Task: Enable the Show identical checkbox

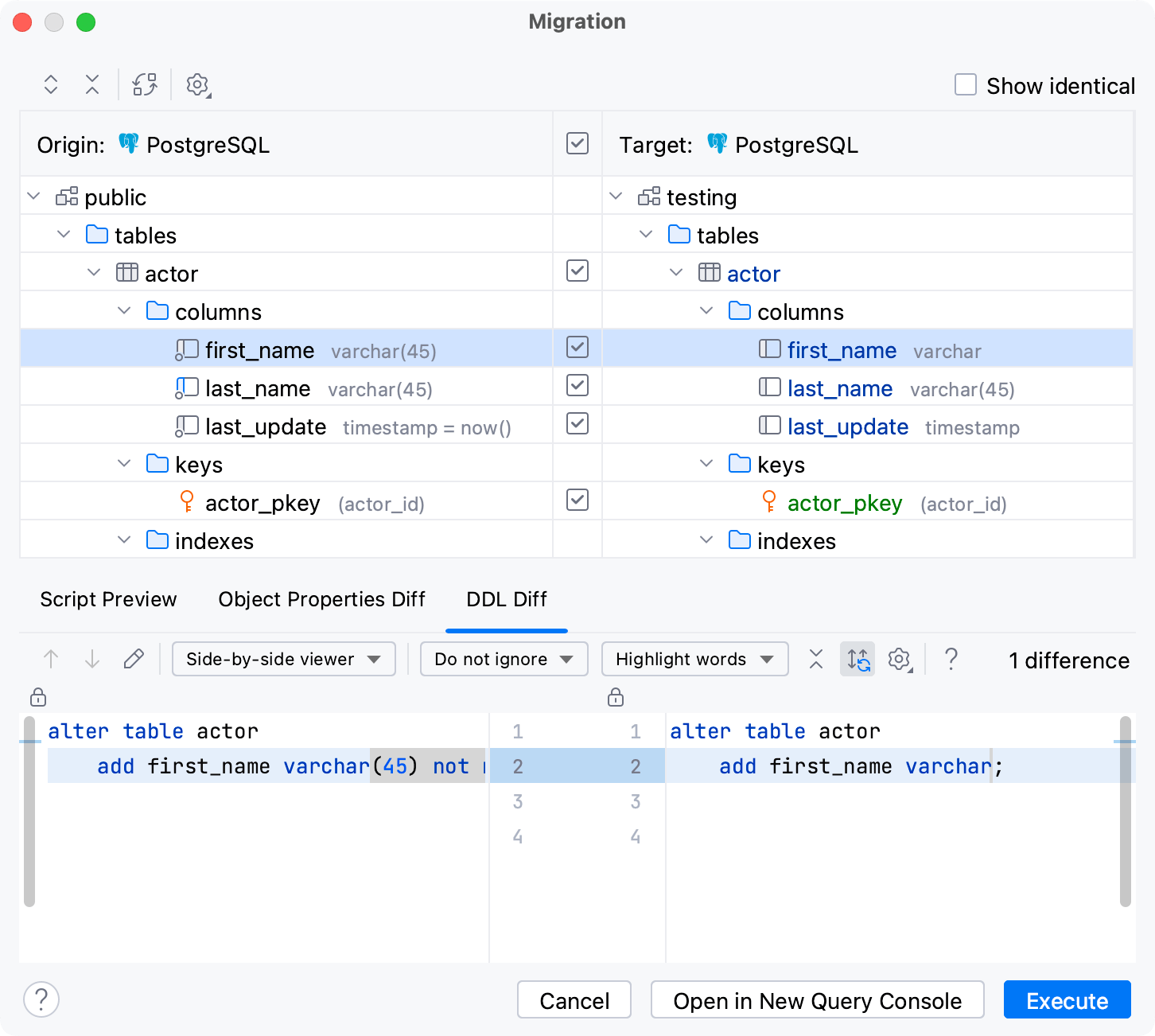Action: click(x=966, y=84)
